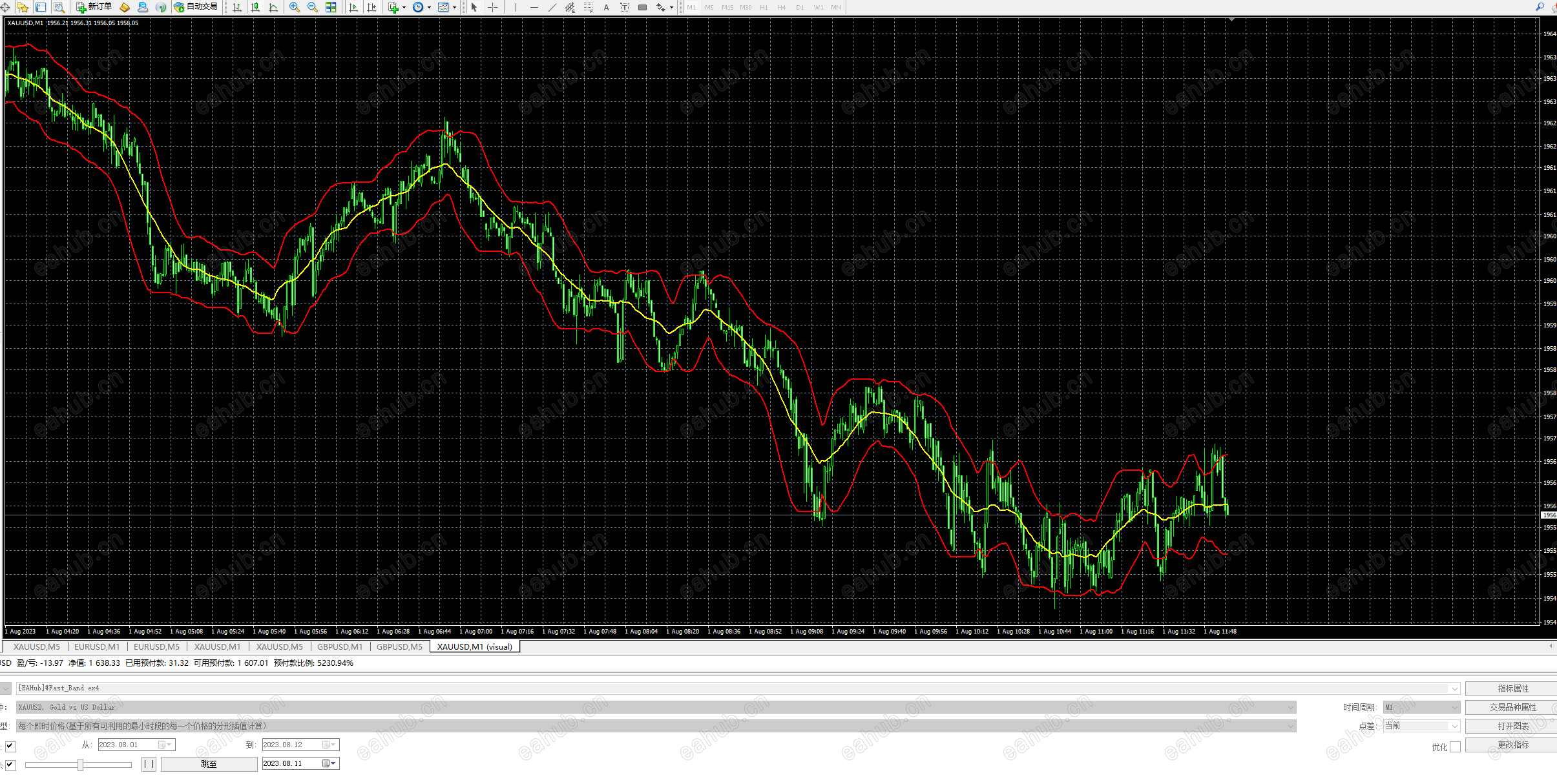Image resolution: width=1557 pixels, height=784 pixels.
Task: Select the crosshair cursor tool
Action: pyautogui.click(x=492, y=7)
